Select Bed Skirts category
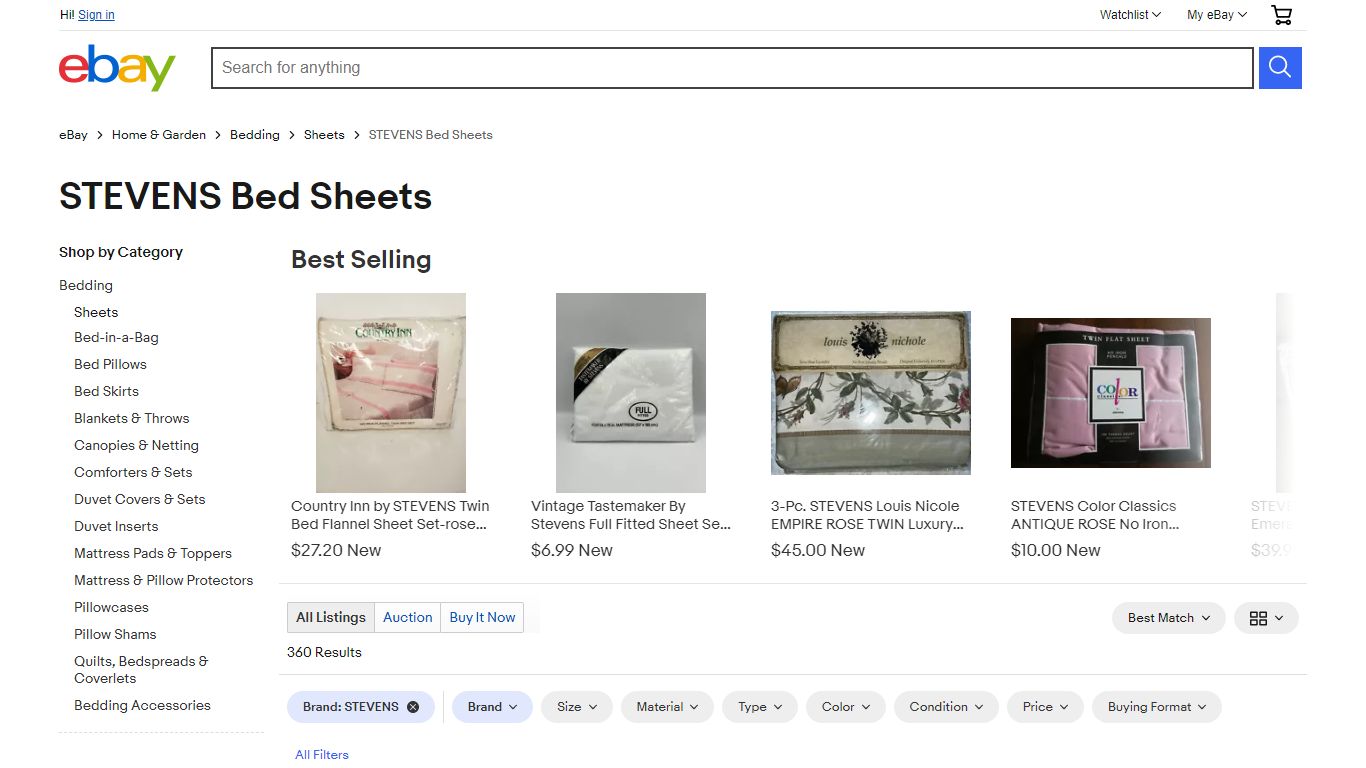 coord(106,392)
